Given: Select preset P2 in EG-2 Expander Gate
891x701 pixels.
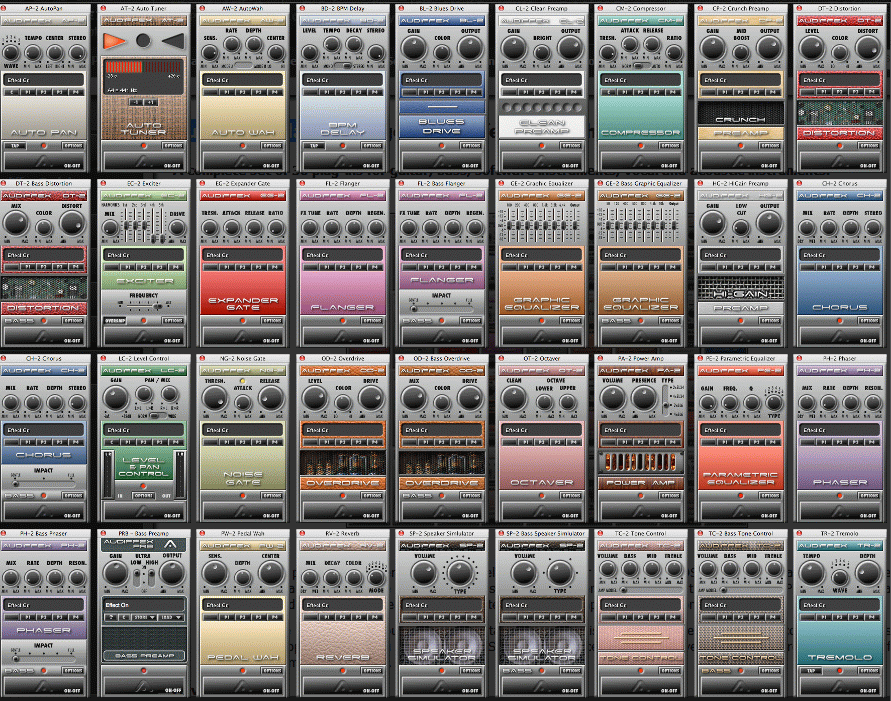Looking at the screenshot, I should click(x=243, y=267).
